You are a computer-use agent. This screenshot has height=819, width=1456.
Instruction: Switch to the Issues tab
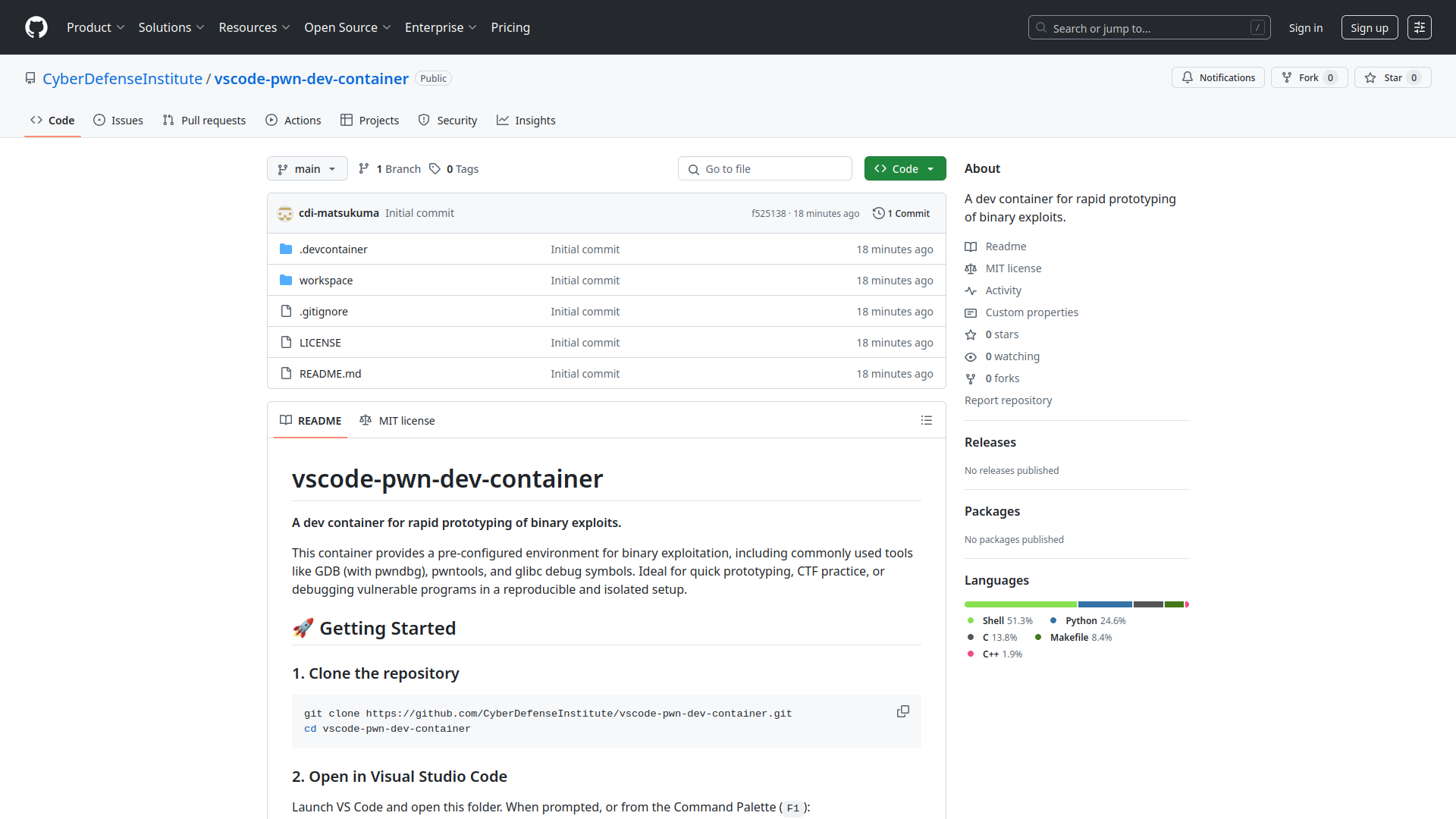click(x=118, y=120)
